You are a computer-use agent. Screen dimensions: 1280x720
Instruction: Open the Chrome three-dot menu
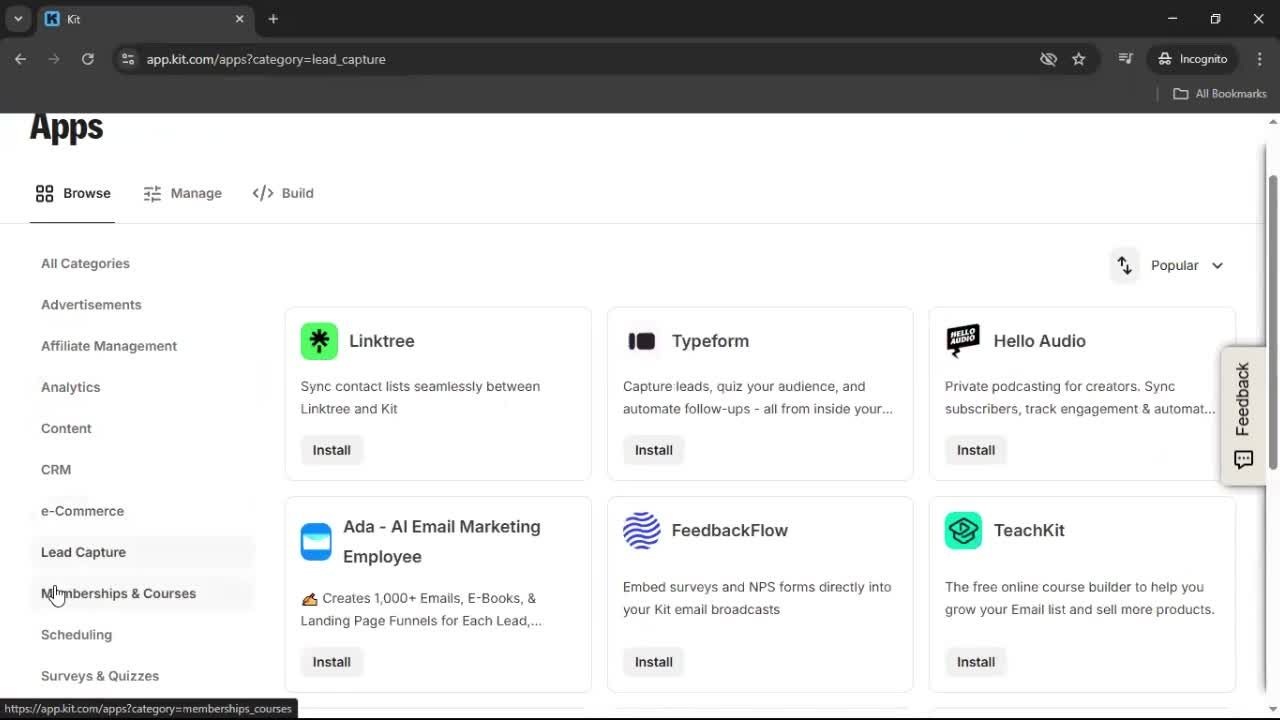[x=1260, y=59]
